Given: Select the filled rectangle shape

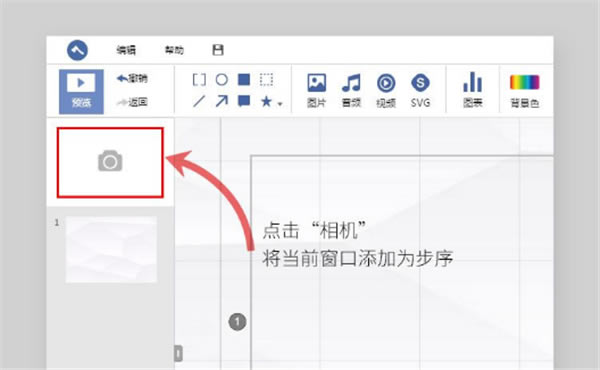Looking at the screenshot, I should coord(244,80).
